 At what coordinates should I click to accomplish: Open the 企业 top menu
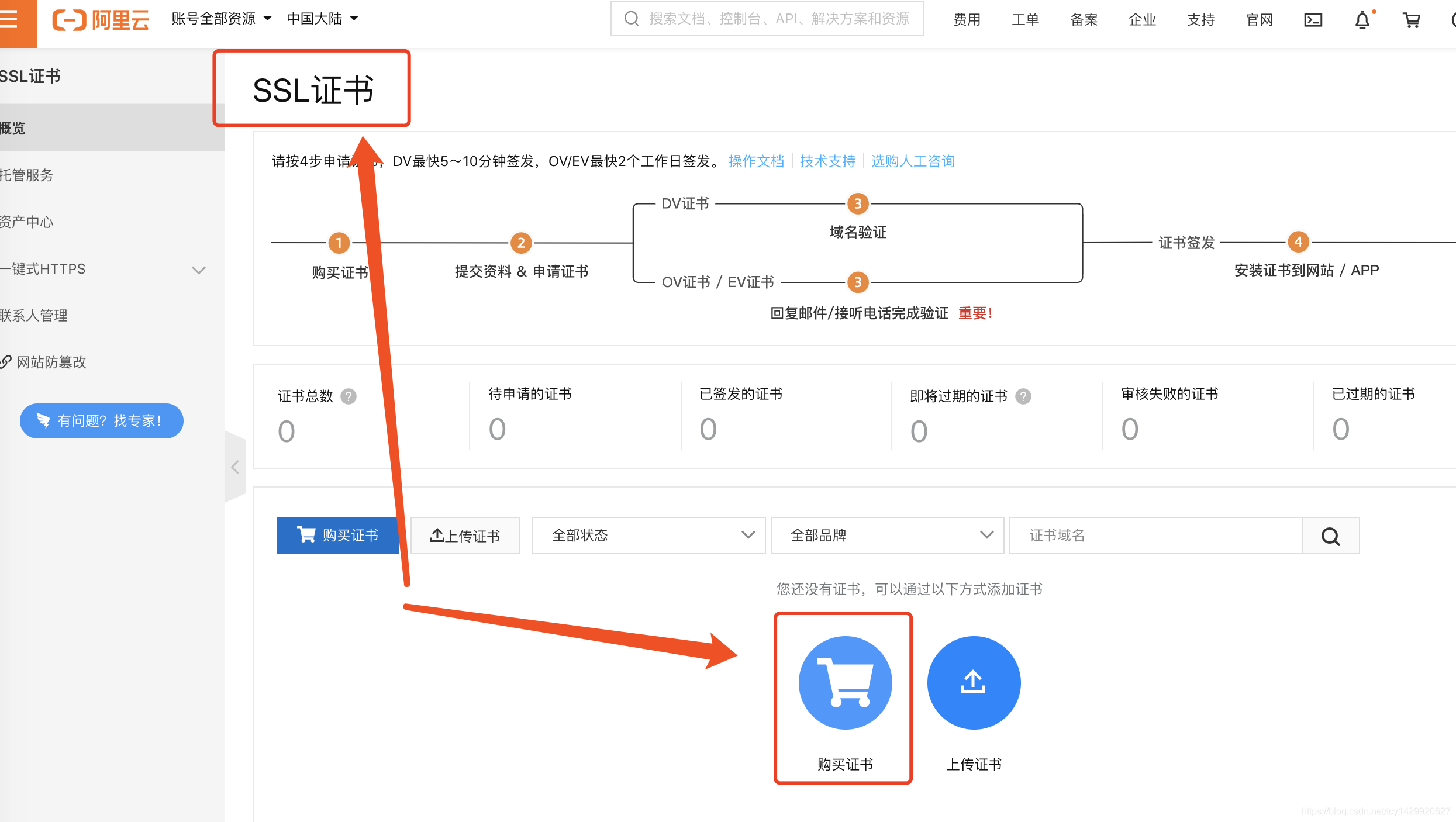[x=1143, y=20]
